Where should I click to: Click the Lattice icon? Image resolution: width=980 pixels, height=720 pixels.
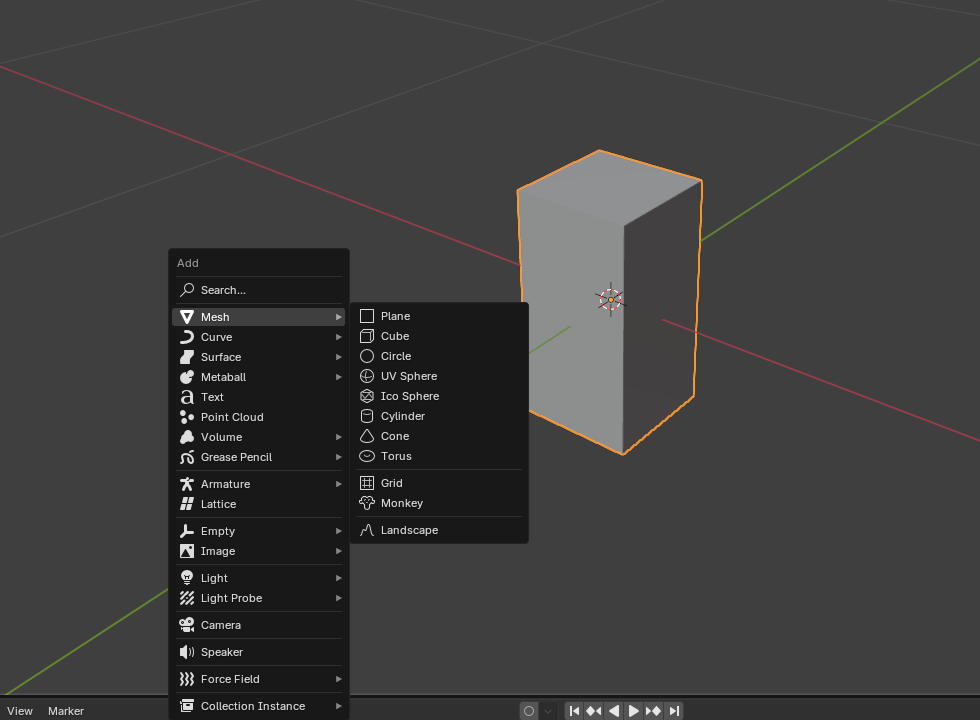(187, 504)
